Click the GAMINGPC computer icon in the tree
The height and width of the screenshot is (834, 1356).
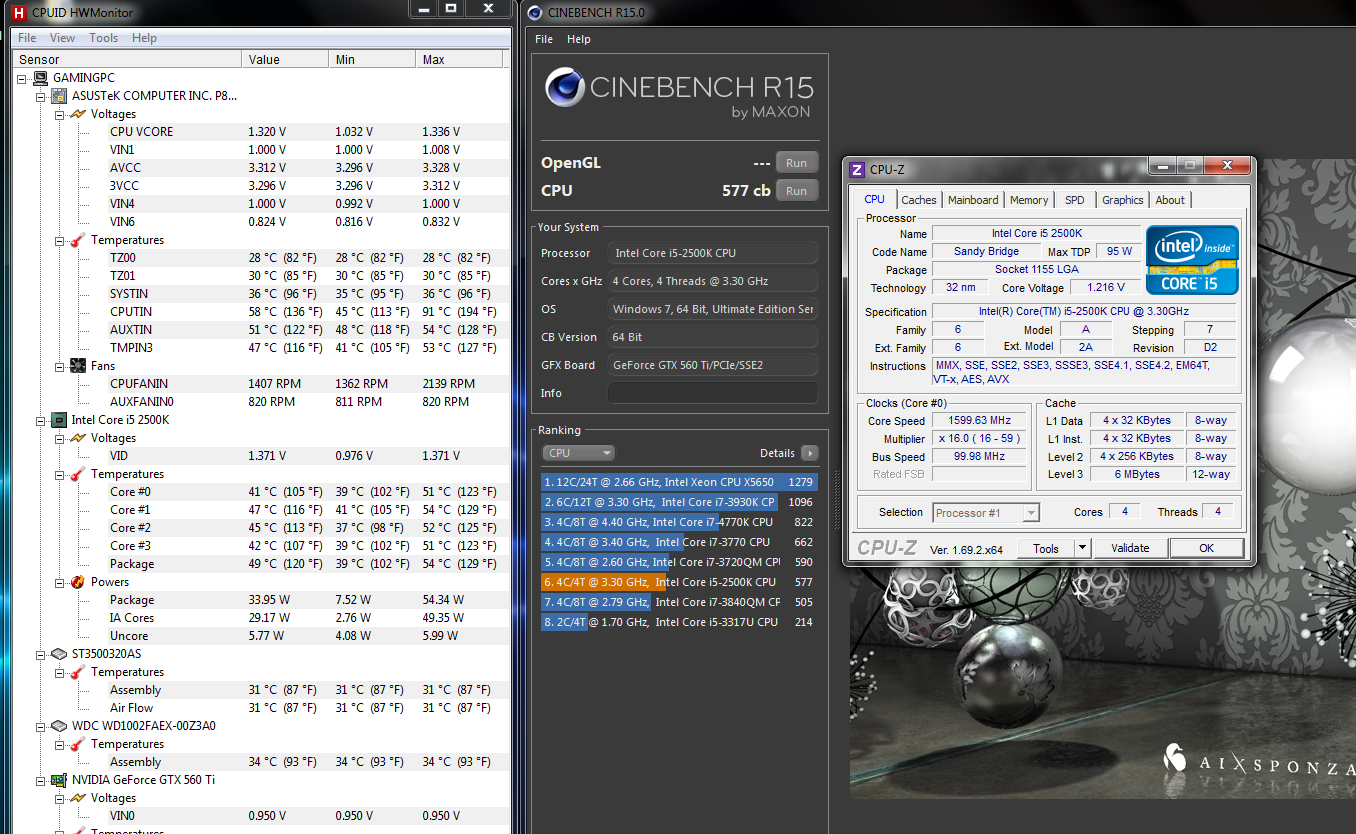tap(40, 78)
